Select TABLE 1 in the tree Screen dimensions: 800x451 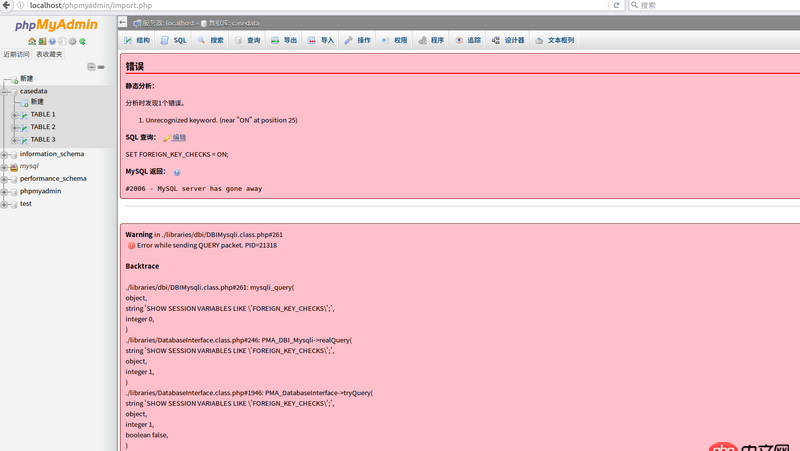(x=43, y=115)
